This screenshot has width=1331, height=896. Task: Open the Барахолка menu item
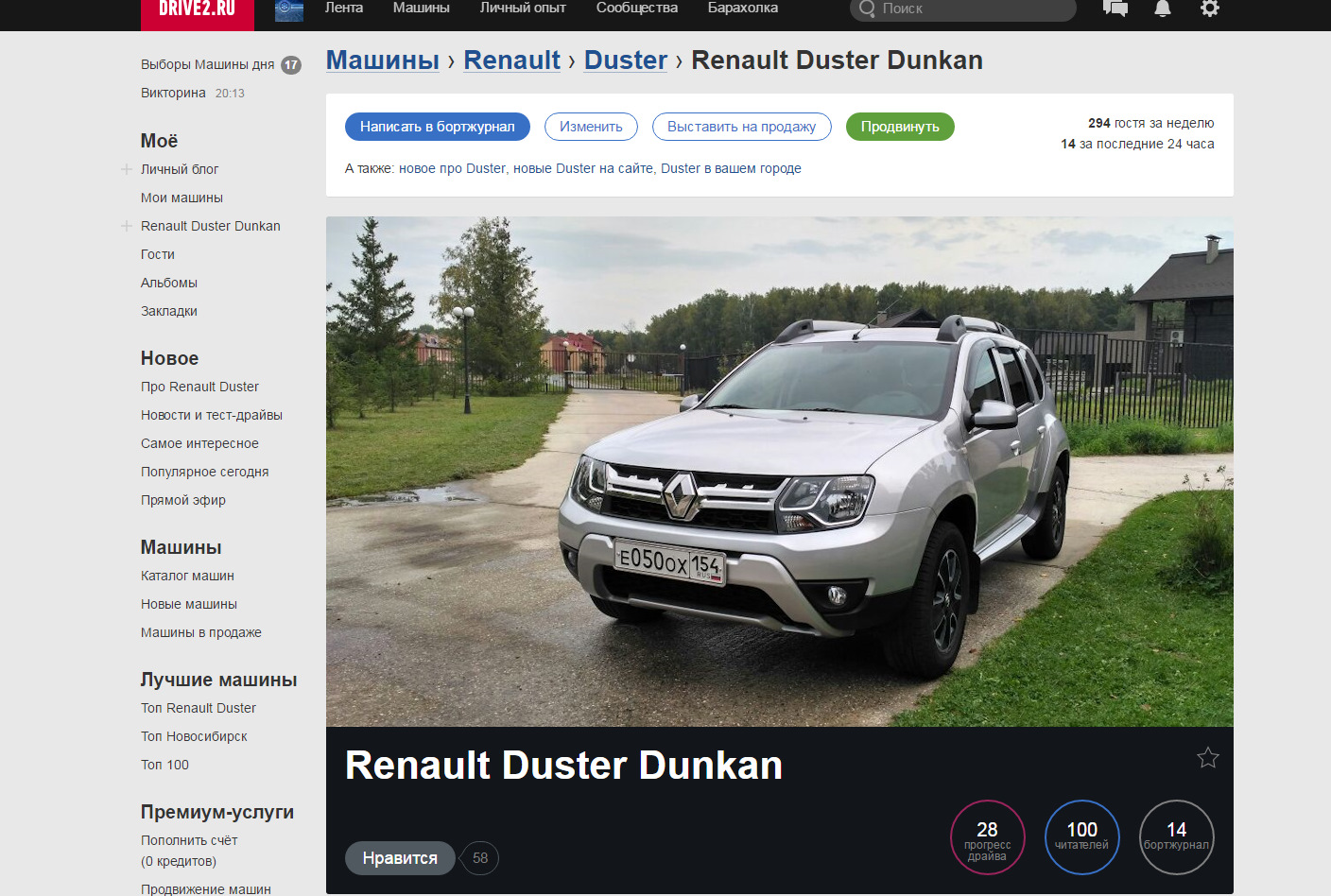pos(743,8)
